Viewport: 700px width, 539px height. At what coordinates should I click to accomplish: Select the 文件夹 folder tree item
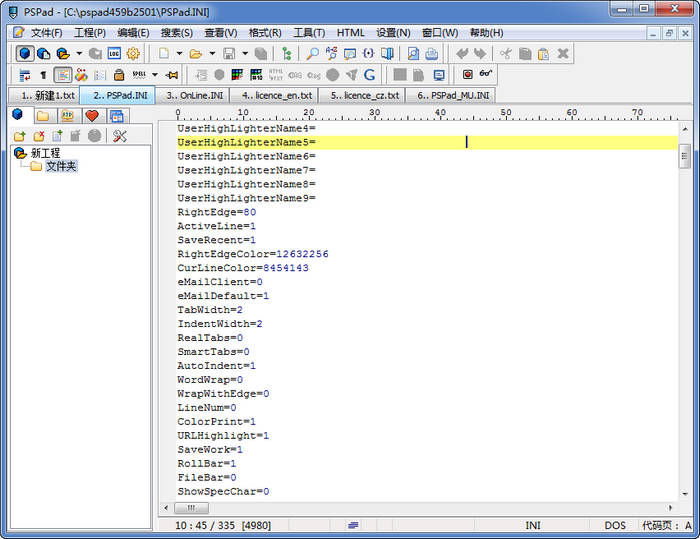click(x=61, y=167)
